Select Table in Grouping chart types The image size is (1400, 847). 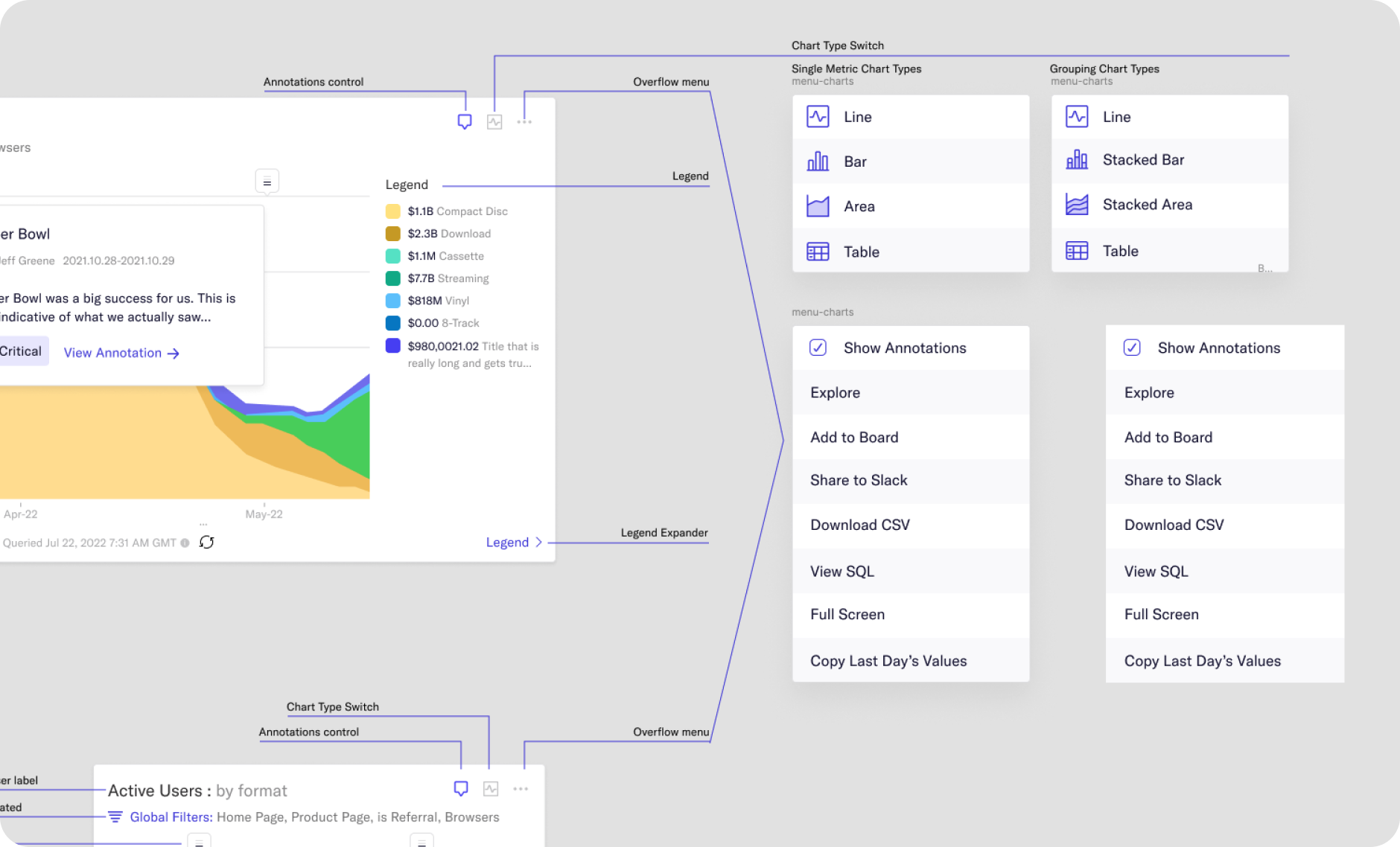coord(1170,251)
